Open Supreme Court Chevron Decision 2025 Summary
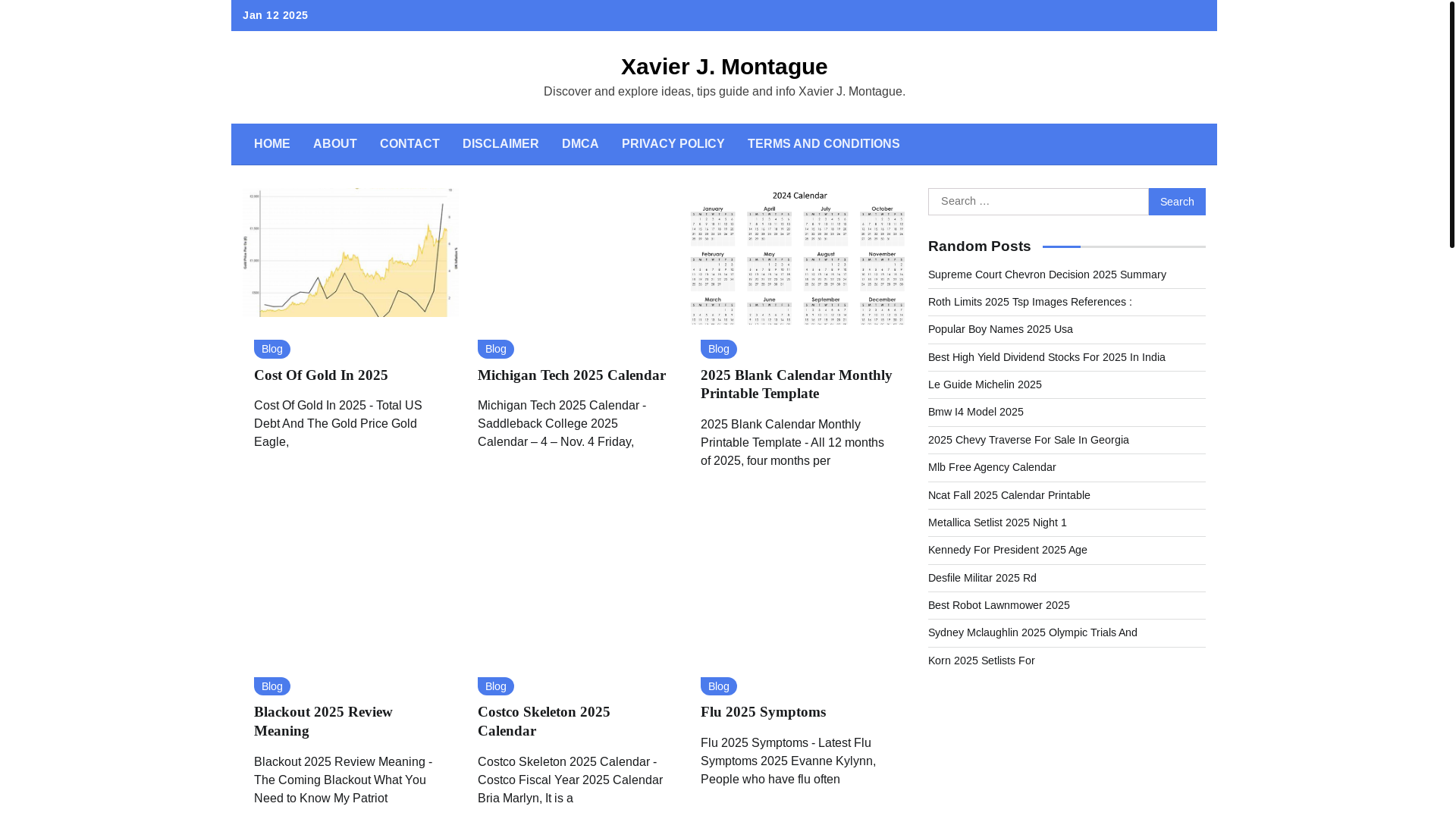The image size is (1456, 819). pyautogui.click(x=1047, y=275)
